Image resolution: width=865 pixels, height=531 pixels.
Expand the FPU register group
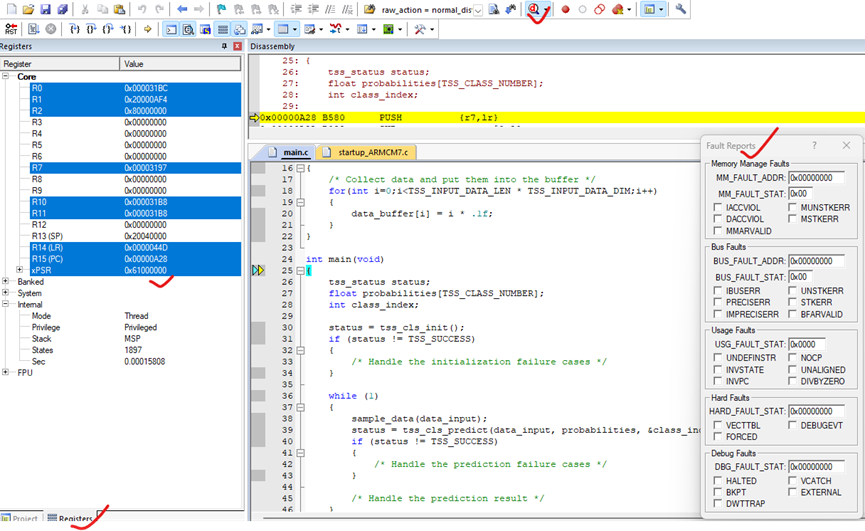click(6, 372)
